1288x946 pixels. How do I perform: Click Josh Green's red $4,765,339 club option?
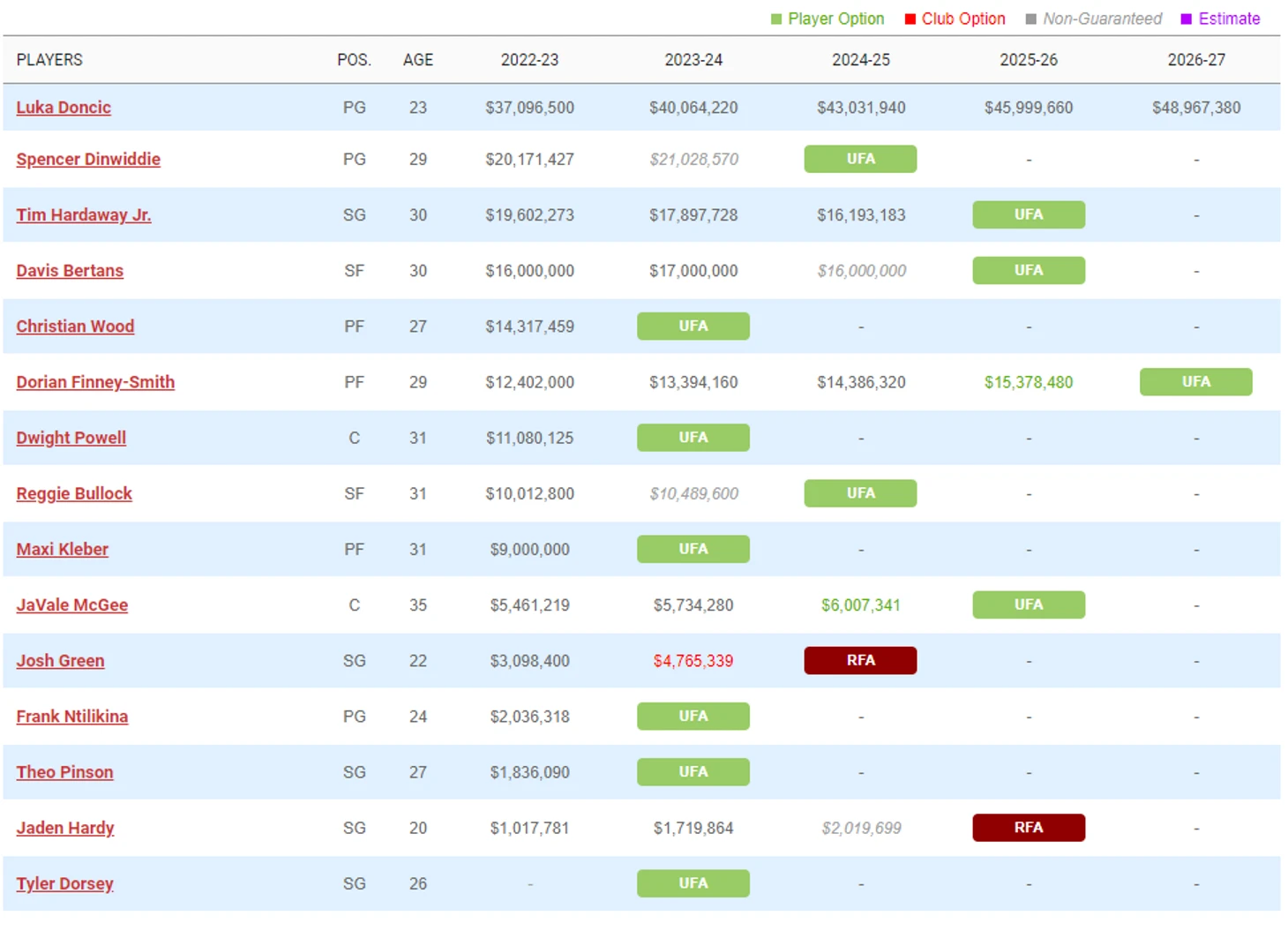click(x=693, y=661)
